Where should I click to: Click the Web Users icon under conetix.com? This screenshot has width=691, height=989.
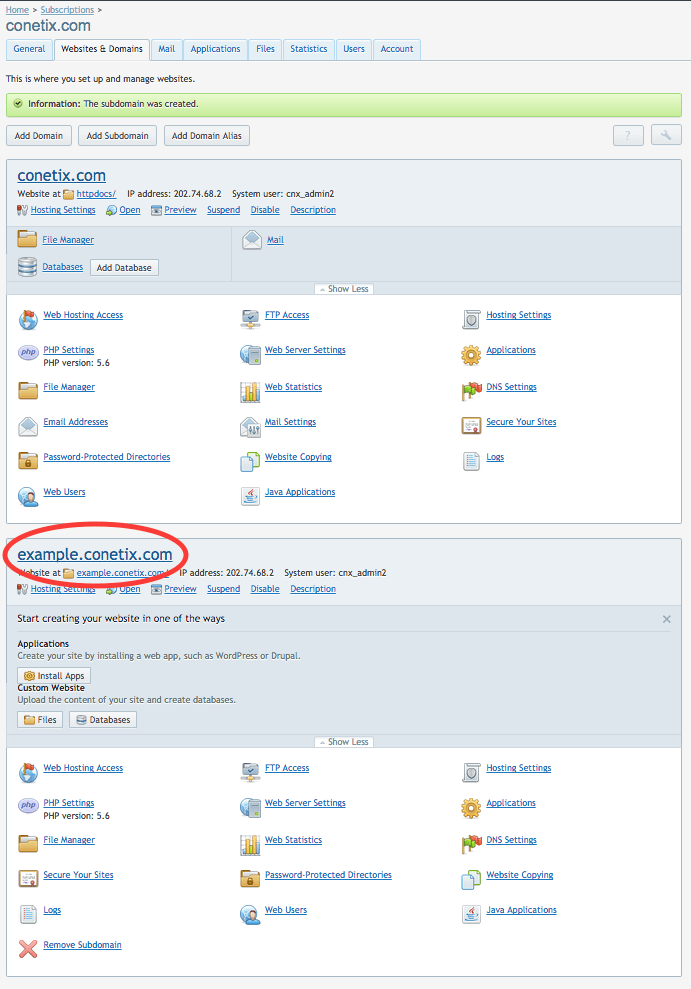coord(28,497)
